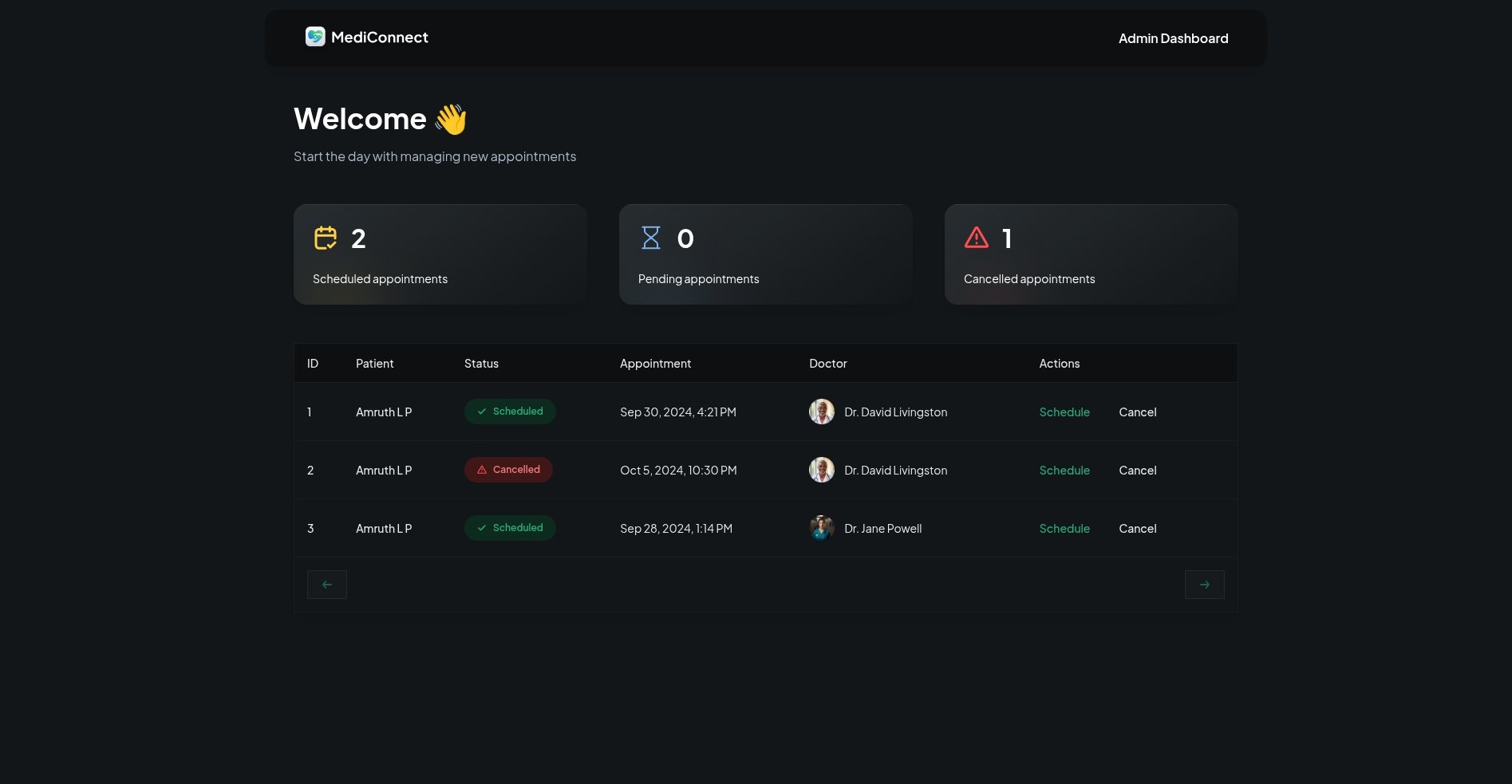Schedule the appointment with ID 1
Image resolution: width=1512 pixels, height=784 pixels.
point(1064,412)
